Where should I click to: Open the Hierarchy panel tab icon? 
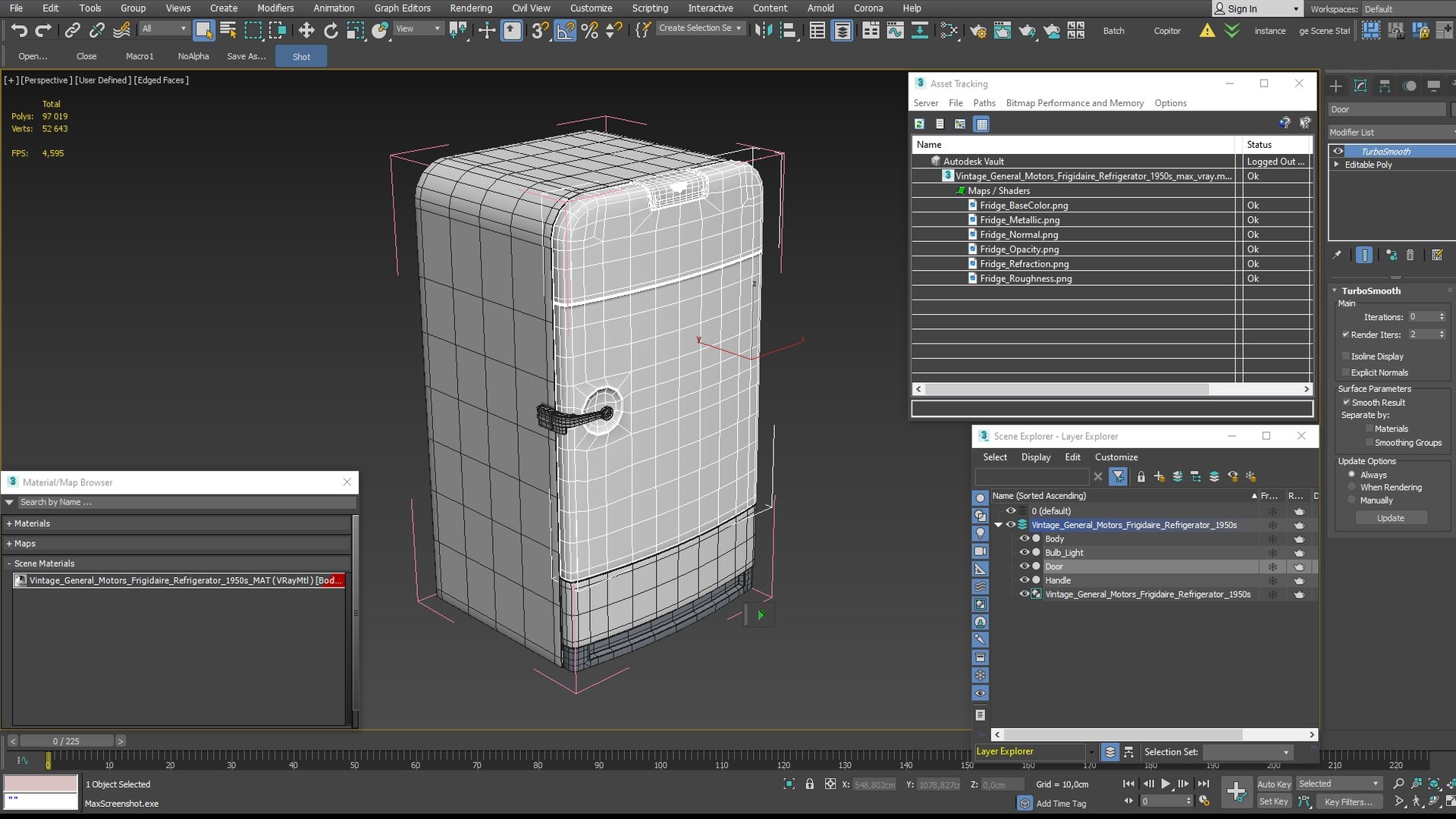click(x=1385, y=86)
